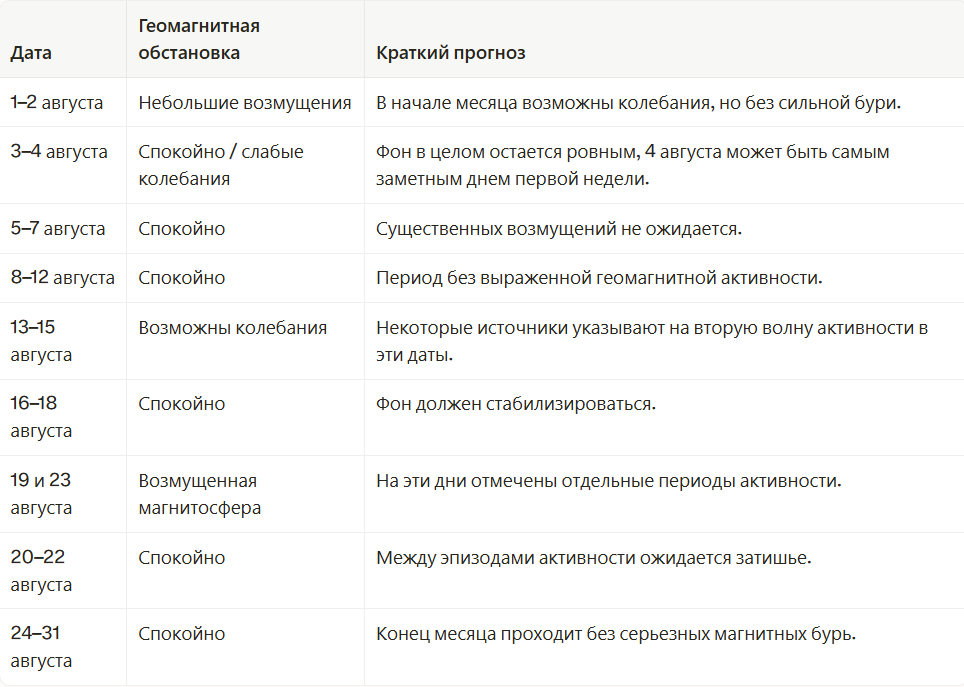Image resolution: width=964 pixels, height=687 pixels.
Task: Select the 'Геомагнитная обстановка' column header
Action: point(199,39)
